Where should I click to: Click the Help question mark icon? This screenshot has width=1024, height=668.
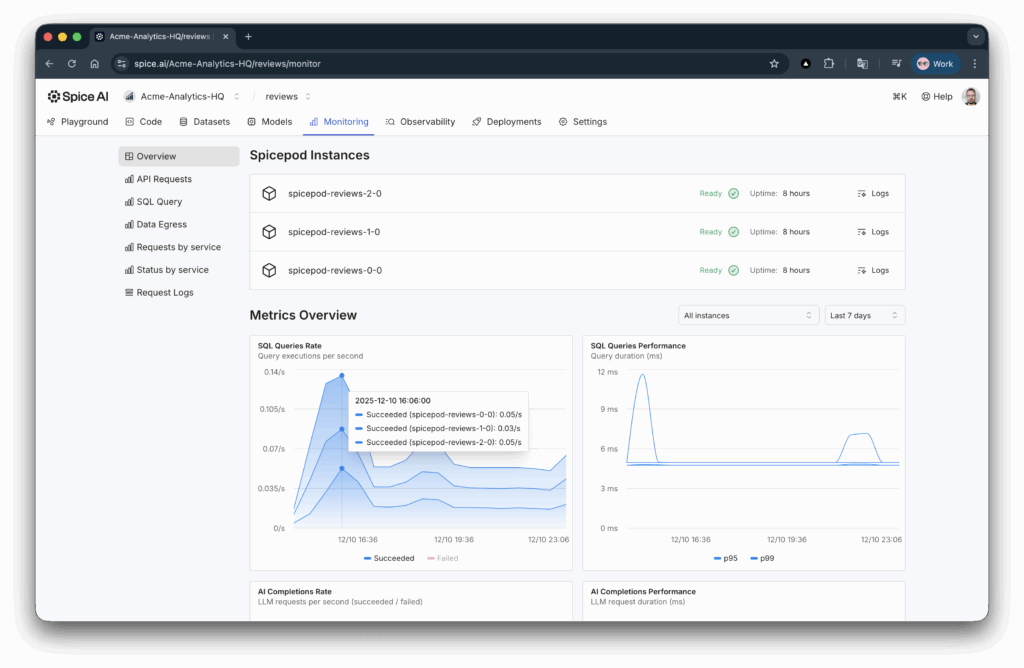926,97
